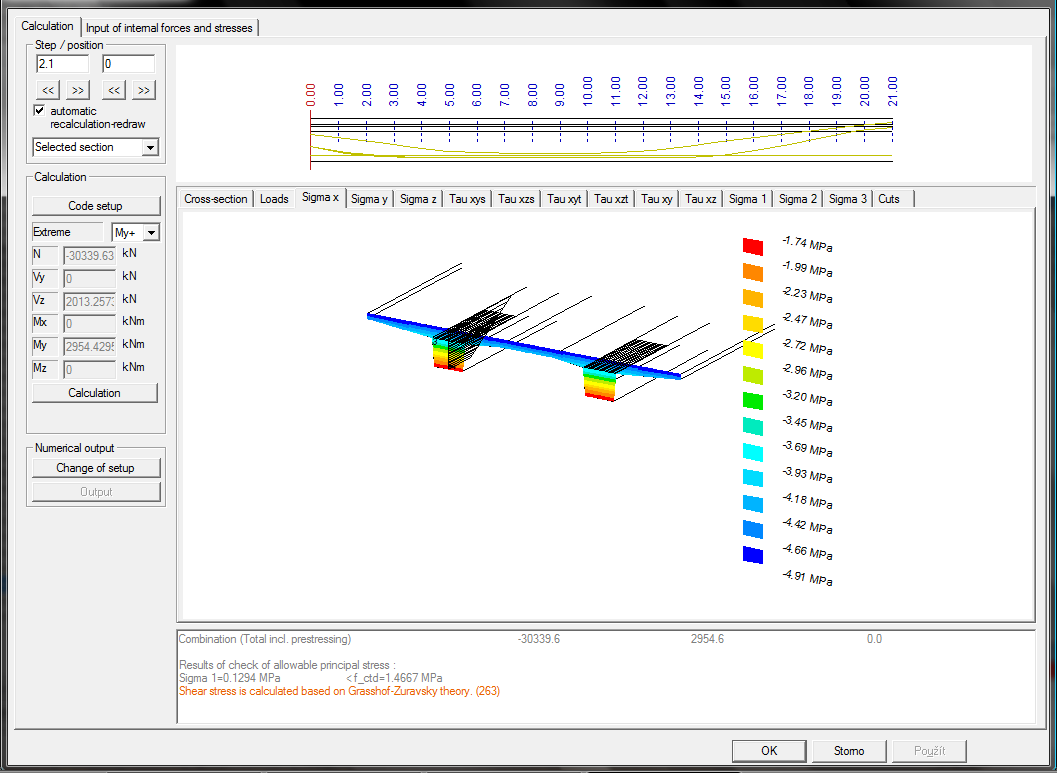Select the Sigma 1 tab
The height and width of the screenshot is (773, 1057).
(x=748, y=199)
